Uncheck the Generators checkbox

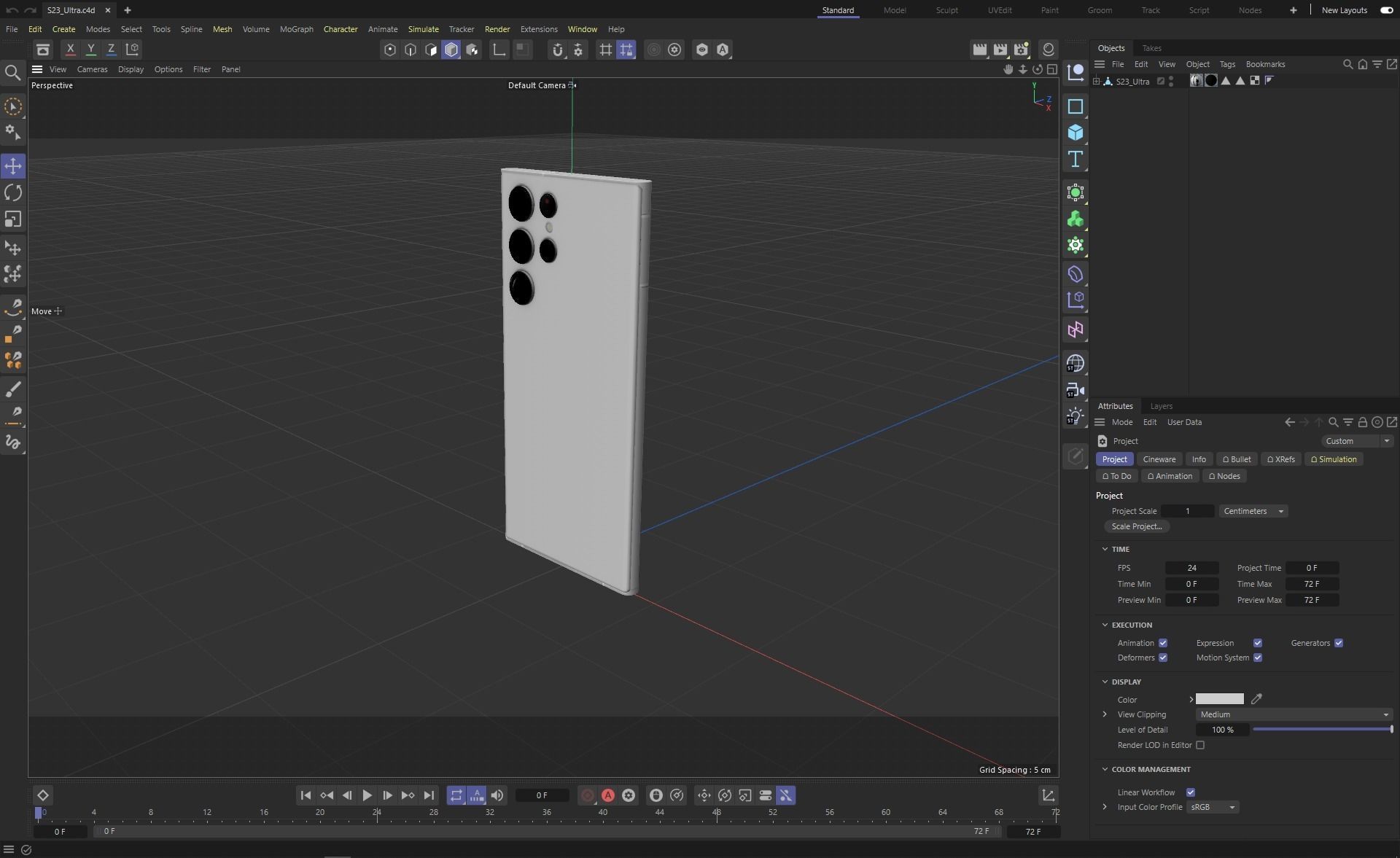1339,643
